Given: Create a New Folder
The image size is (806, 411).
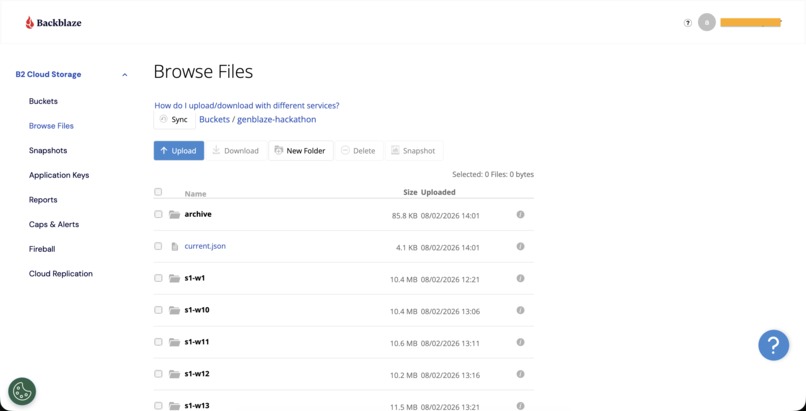Looking at the screenshot, I should point(301,151).
